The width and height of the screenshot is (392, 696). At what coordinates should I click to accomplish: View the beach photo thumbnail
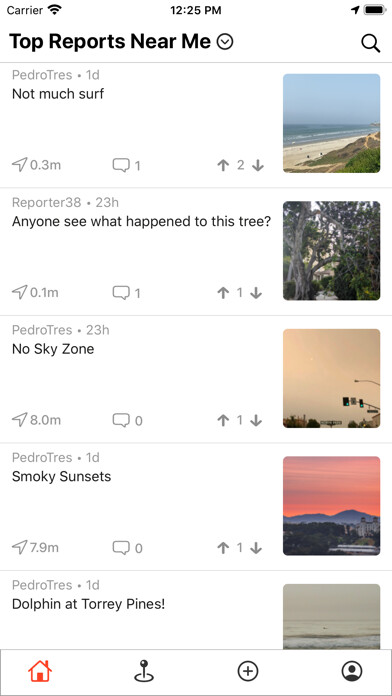point(332,123)
